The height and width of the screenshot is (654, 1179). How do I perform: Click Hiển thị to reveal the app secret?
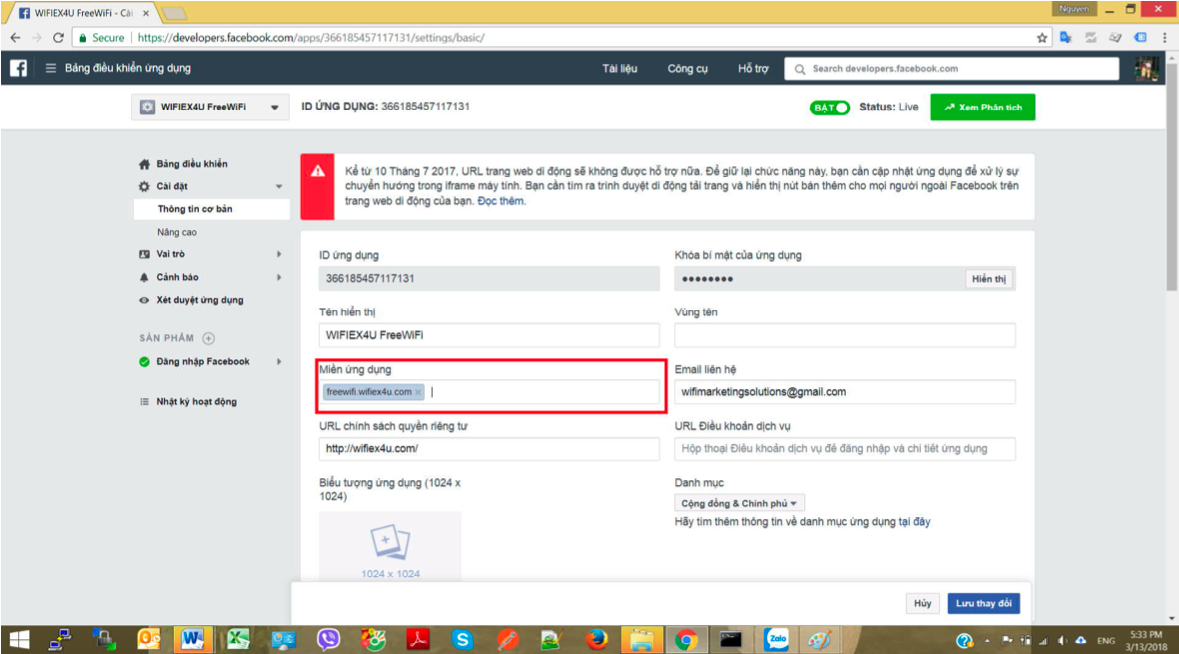click(988, 279)
